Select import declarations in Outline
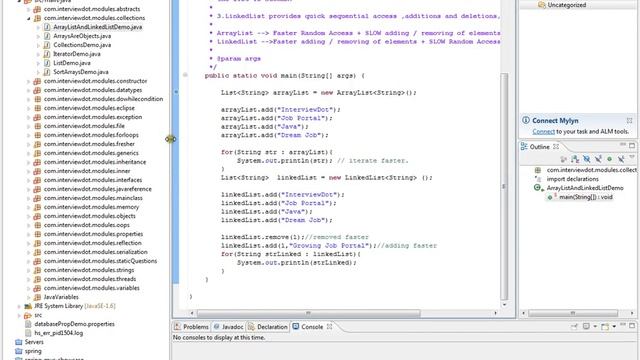The height and width of the screenshot is (360, 640). click(572, 179)
